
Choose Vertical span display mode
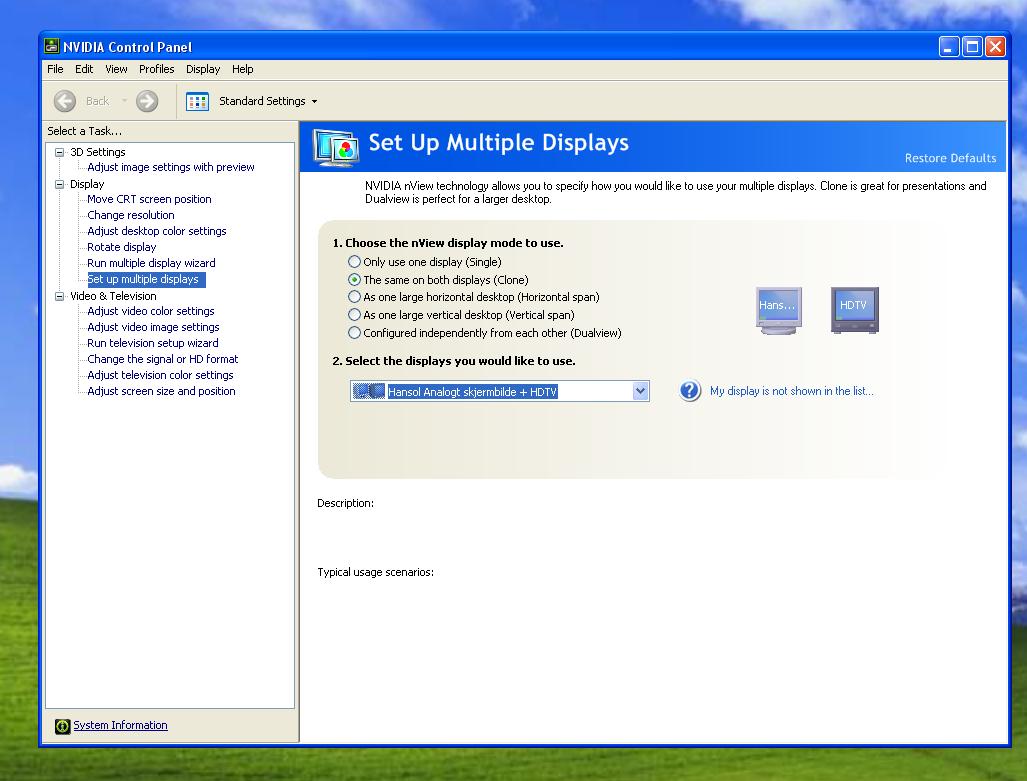tap(354, 314)
